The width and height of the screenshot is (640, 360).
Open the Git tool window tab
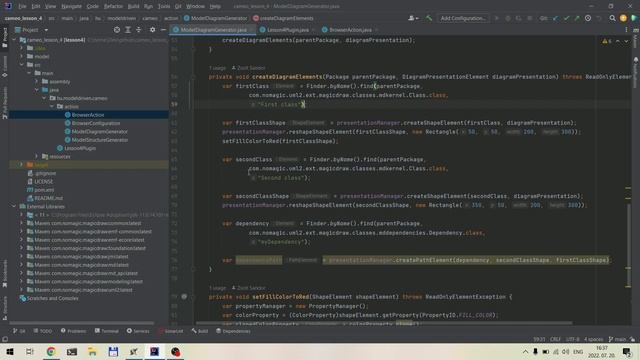pos(19,331)
